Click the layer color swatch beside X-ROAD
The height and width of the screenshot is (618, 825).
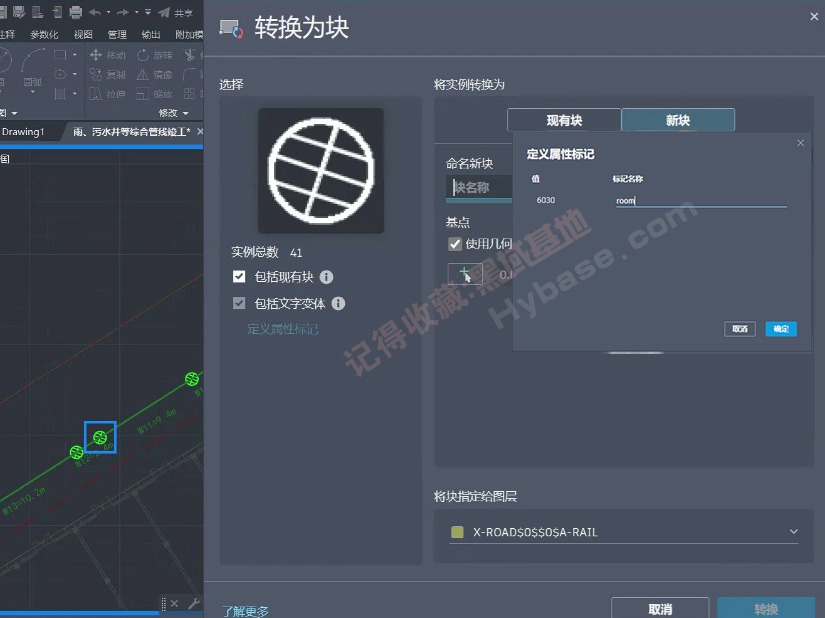(x=457, y=532)
